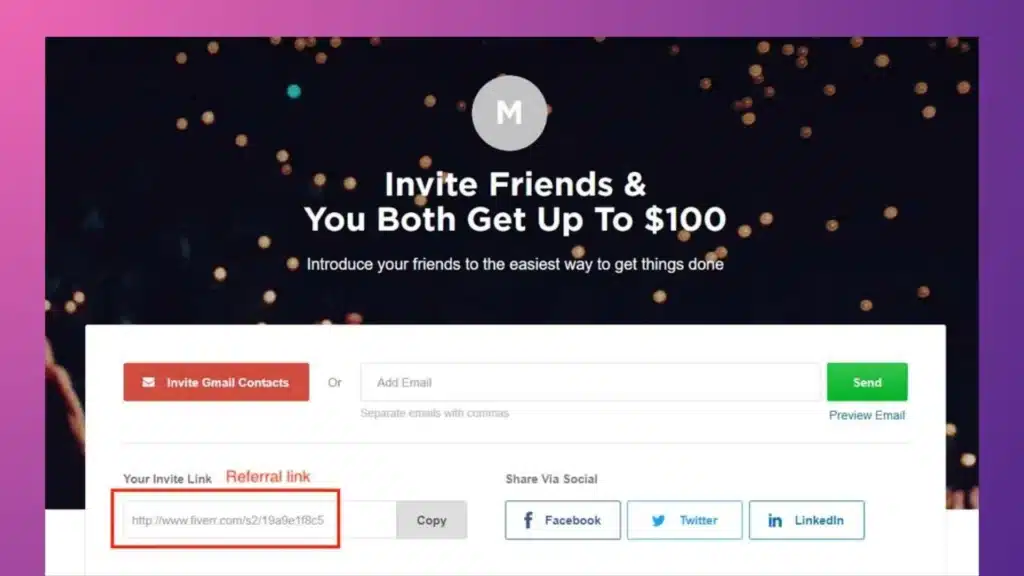Click the 'in' icon on the LinkedIn button
The image size is (1024, 576).
point(774,519)
